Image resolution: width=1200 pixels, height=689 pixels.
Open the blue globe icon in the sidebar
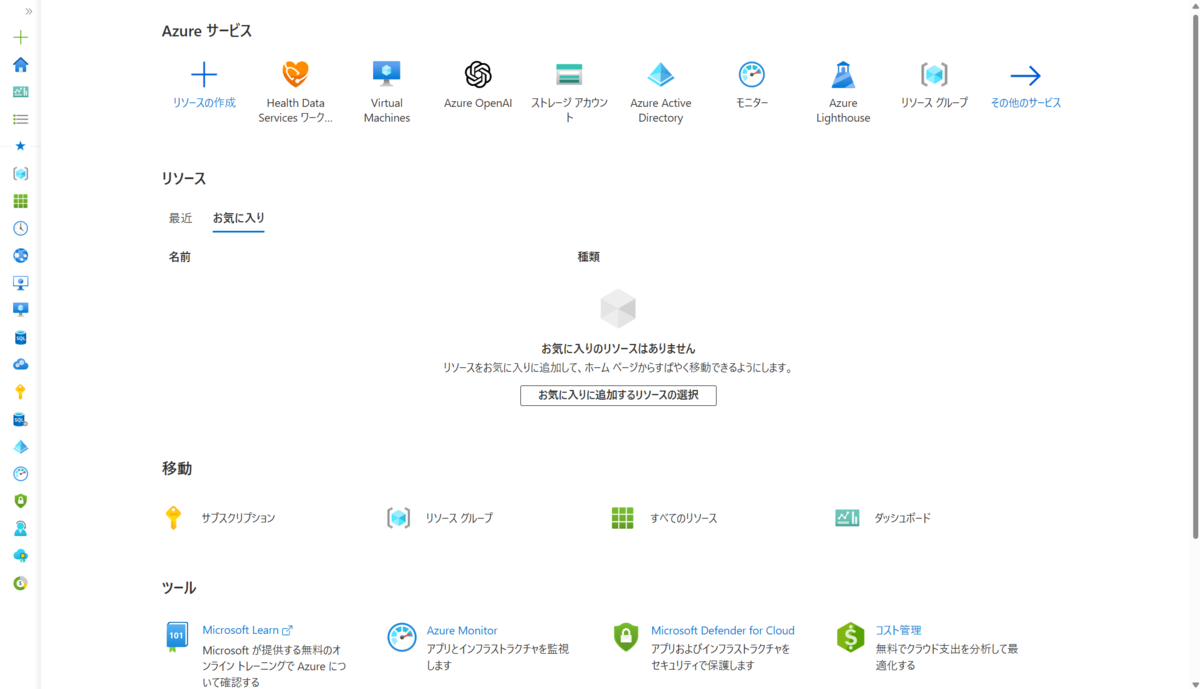[20, 256]
